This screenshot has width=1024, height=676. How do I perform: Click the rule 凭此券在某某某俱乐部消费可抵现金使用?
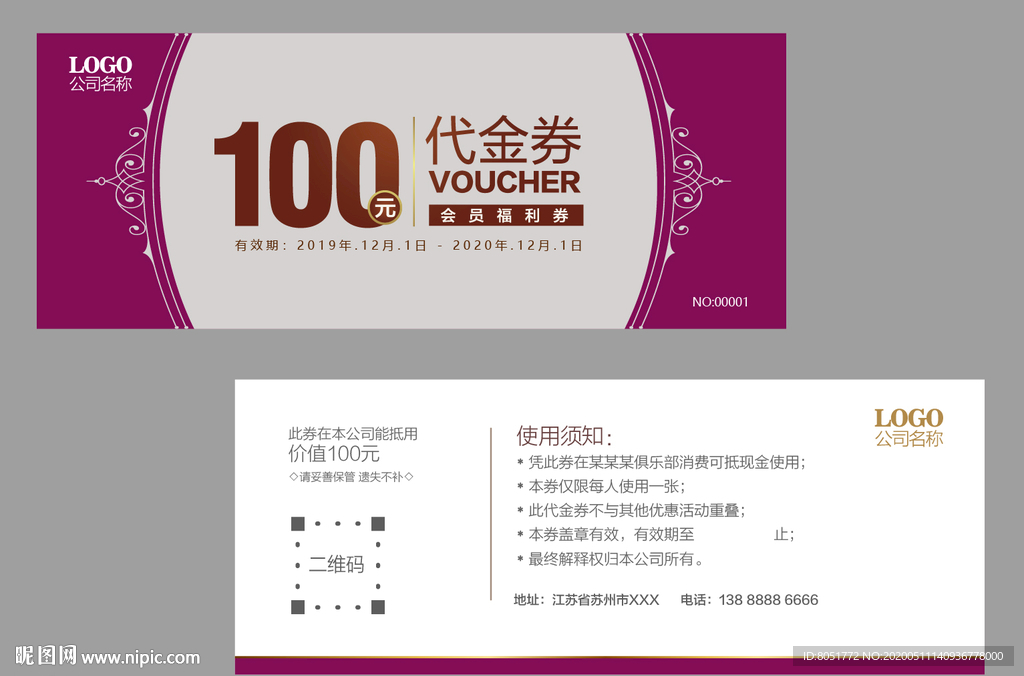pyautogui.click(x=662, y=462)
